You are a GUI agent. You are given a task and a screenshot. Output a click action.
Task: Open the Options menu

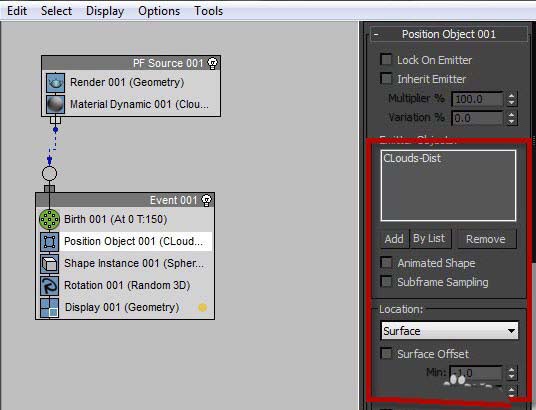tap(159, 11)
